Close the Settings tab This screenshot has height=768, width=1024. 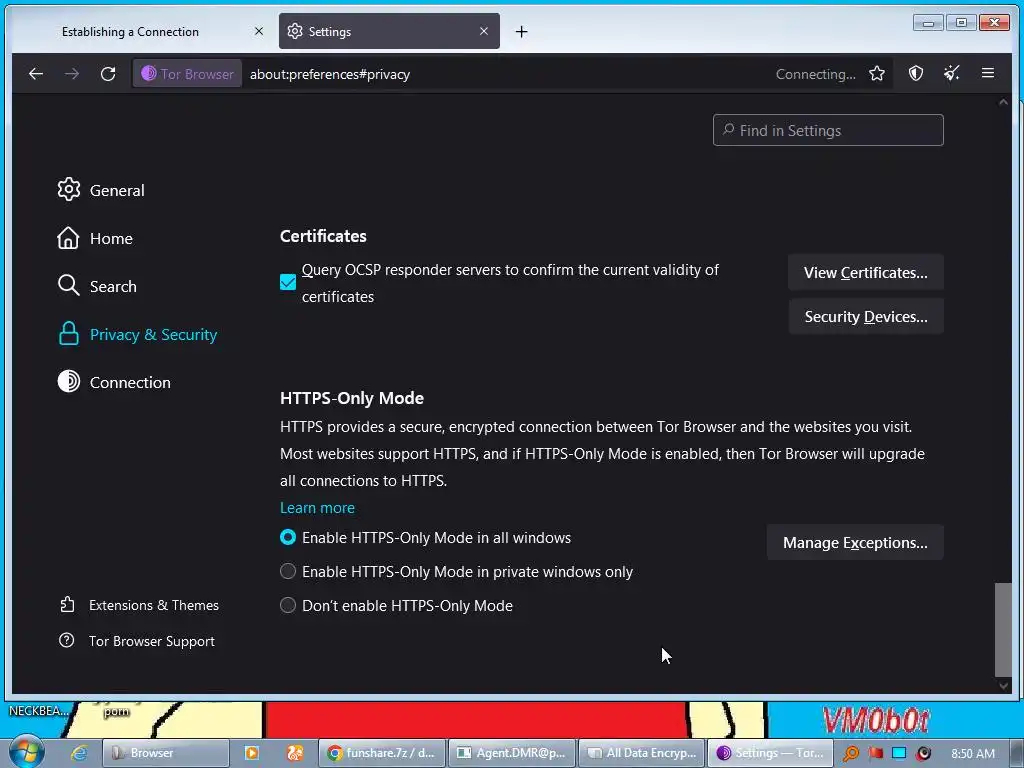(x=484, y=31)
